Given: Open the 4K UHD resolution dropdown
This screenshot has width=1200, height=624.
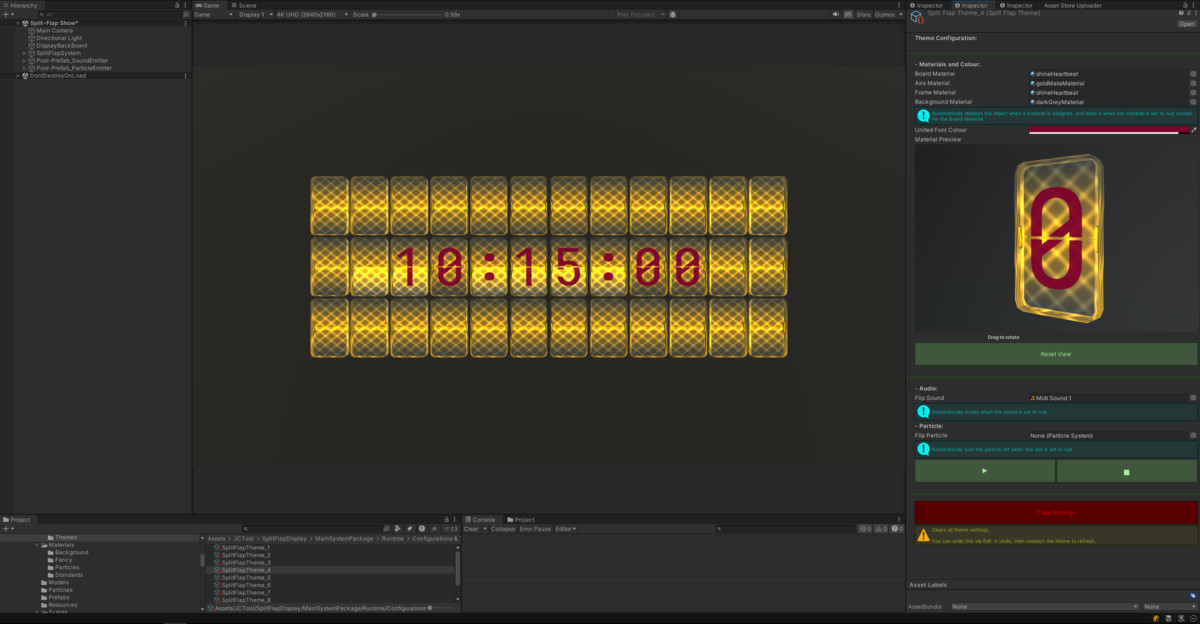Looking at the screenshot, I should tap(312, 15).
